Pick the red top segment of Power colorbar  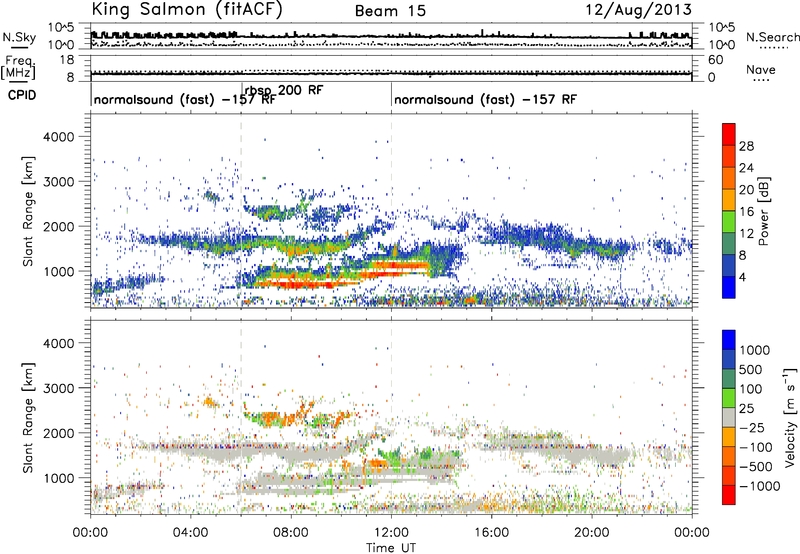(729, 135)
